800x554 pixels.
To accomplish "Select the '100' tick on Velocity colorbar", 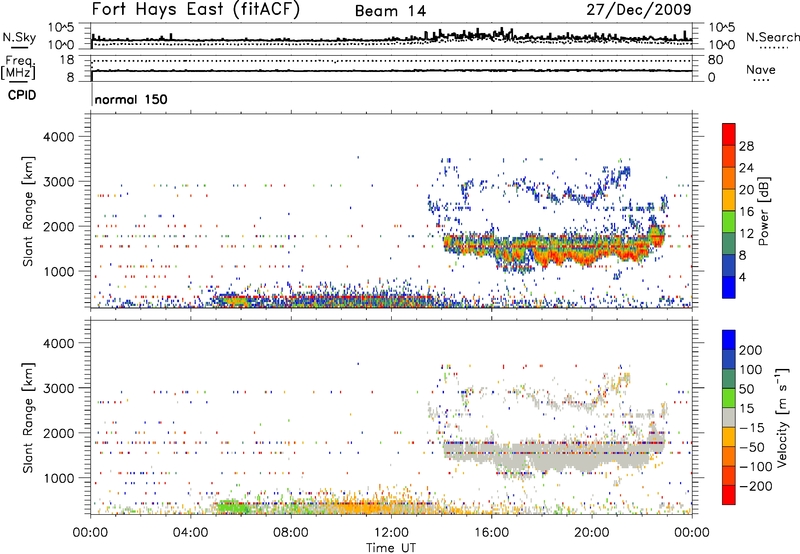I will click(751, 369).
